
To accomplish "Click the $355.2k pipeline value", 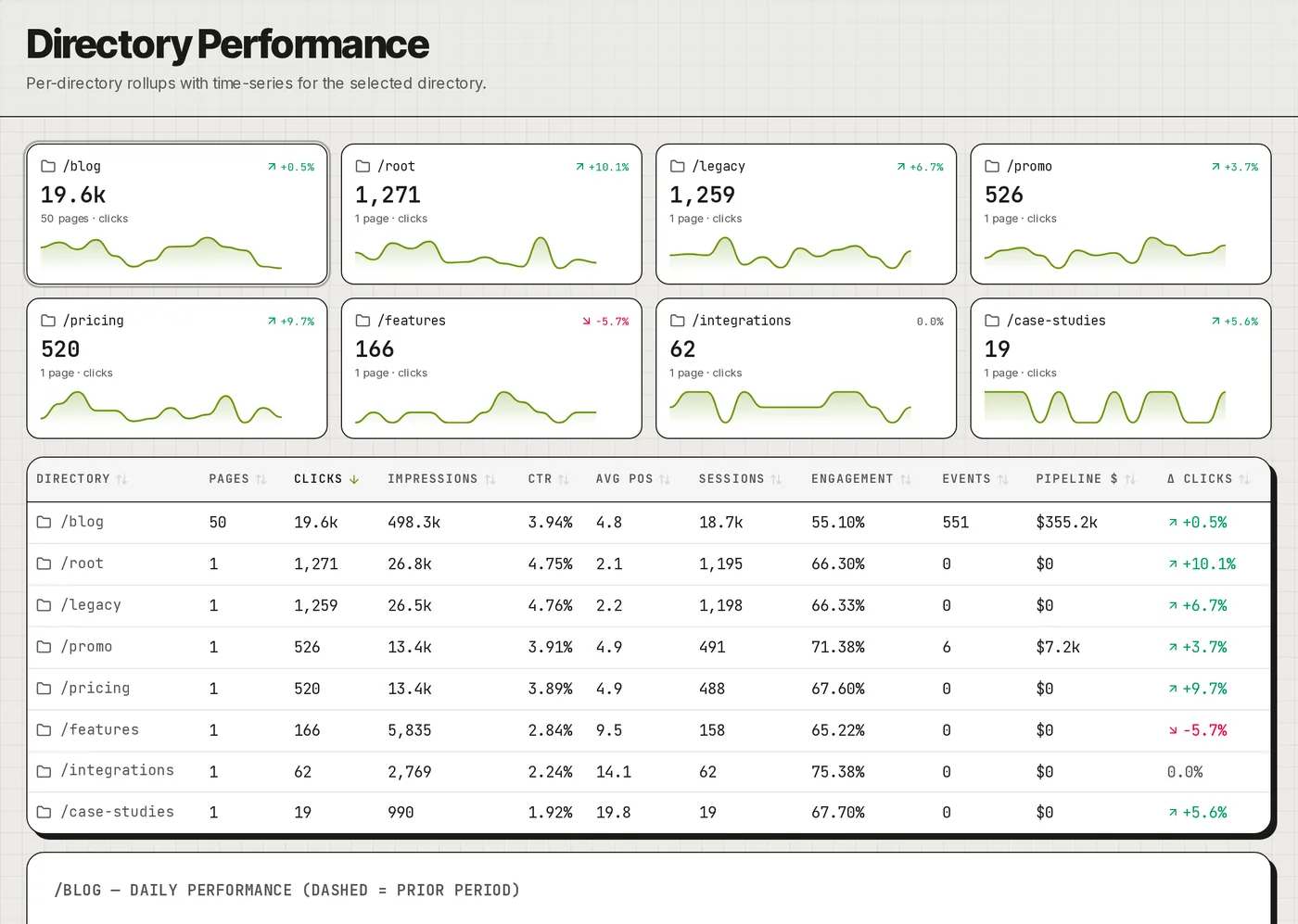I will click(x=1066, y=523).
